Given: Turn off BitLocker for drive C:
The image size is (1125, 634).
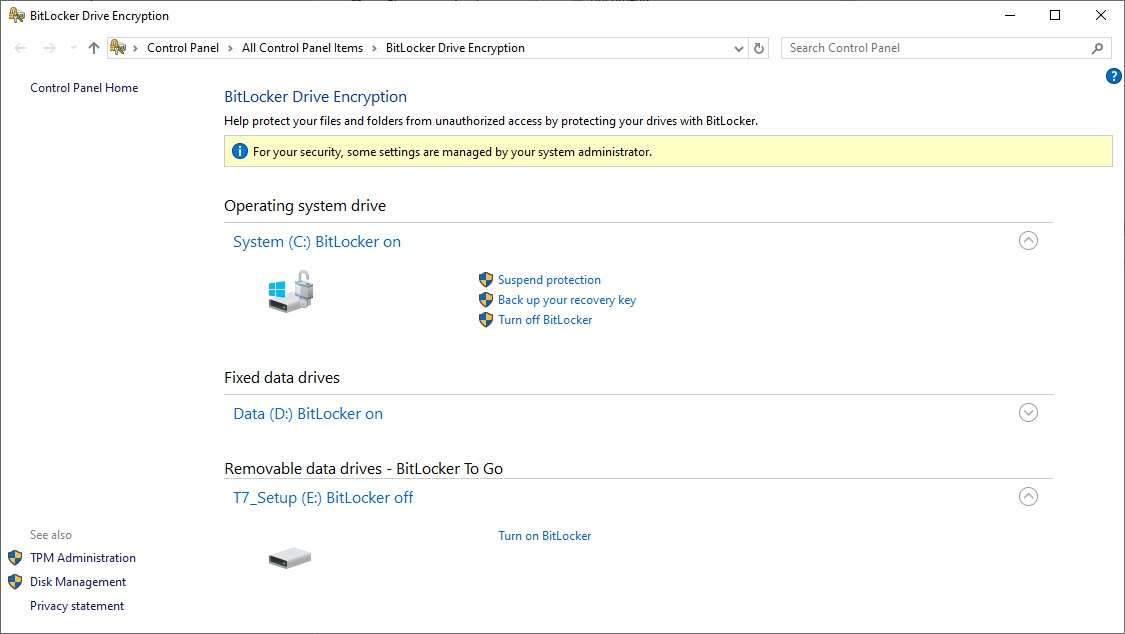Looking at the screenshot, I should coord(545,320).
